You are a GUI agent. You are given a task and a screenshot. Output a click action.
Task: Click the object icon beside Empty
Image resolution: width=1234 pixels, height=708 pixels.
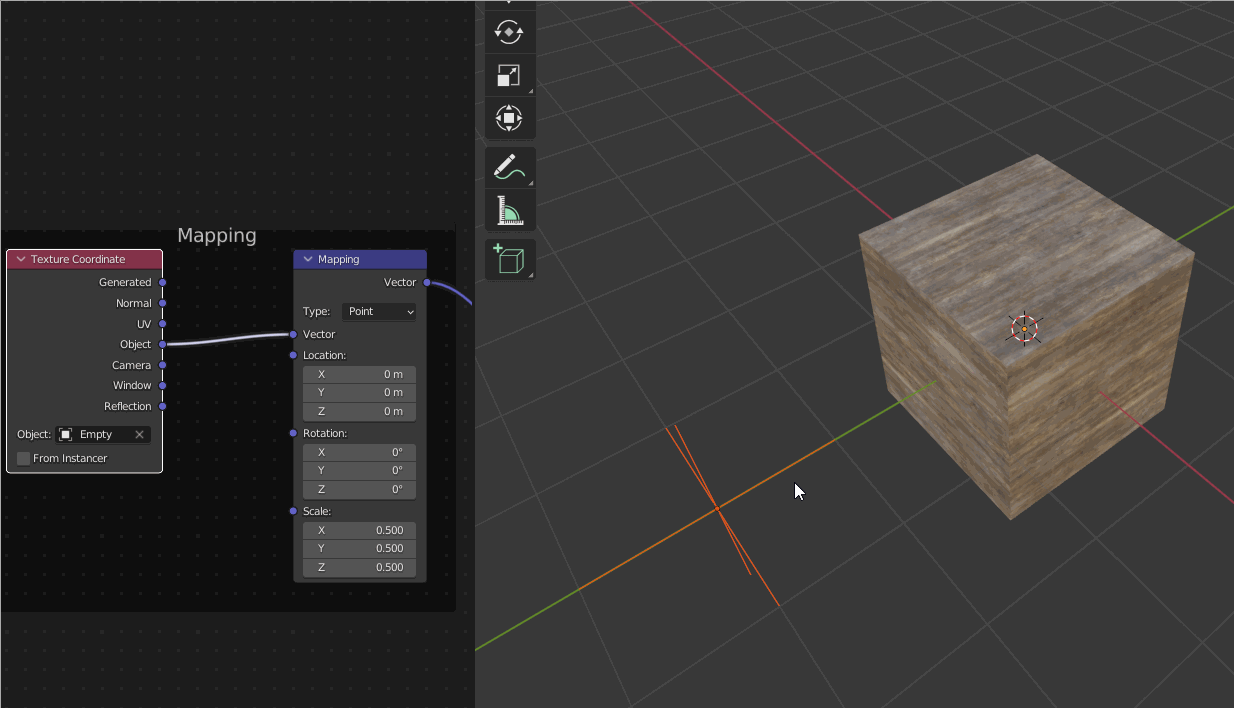click(x=66, y=435)
